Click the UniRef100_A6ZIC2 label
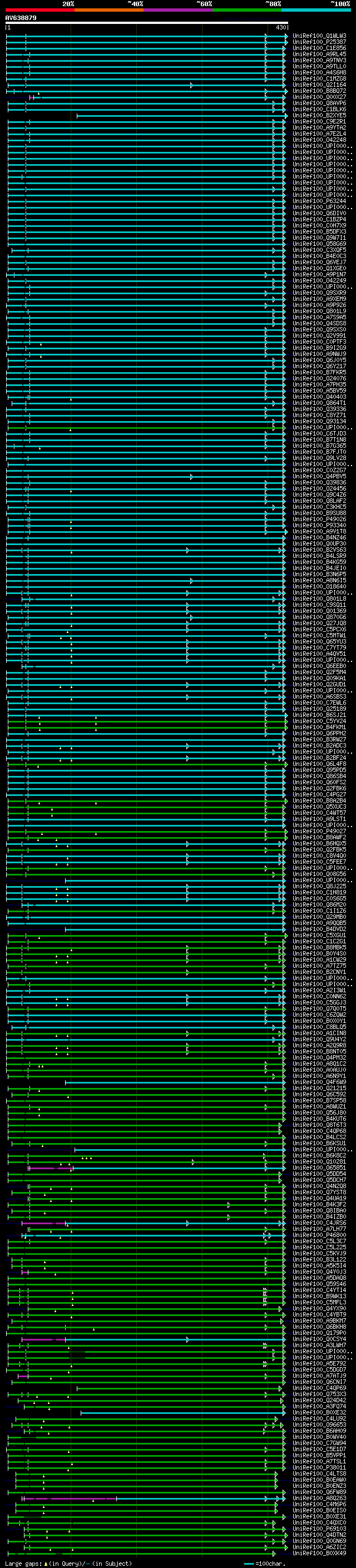The height and width of the screenshot is (1568, 356). (x=319, y=1547)
